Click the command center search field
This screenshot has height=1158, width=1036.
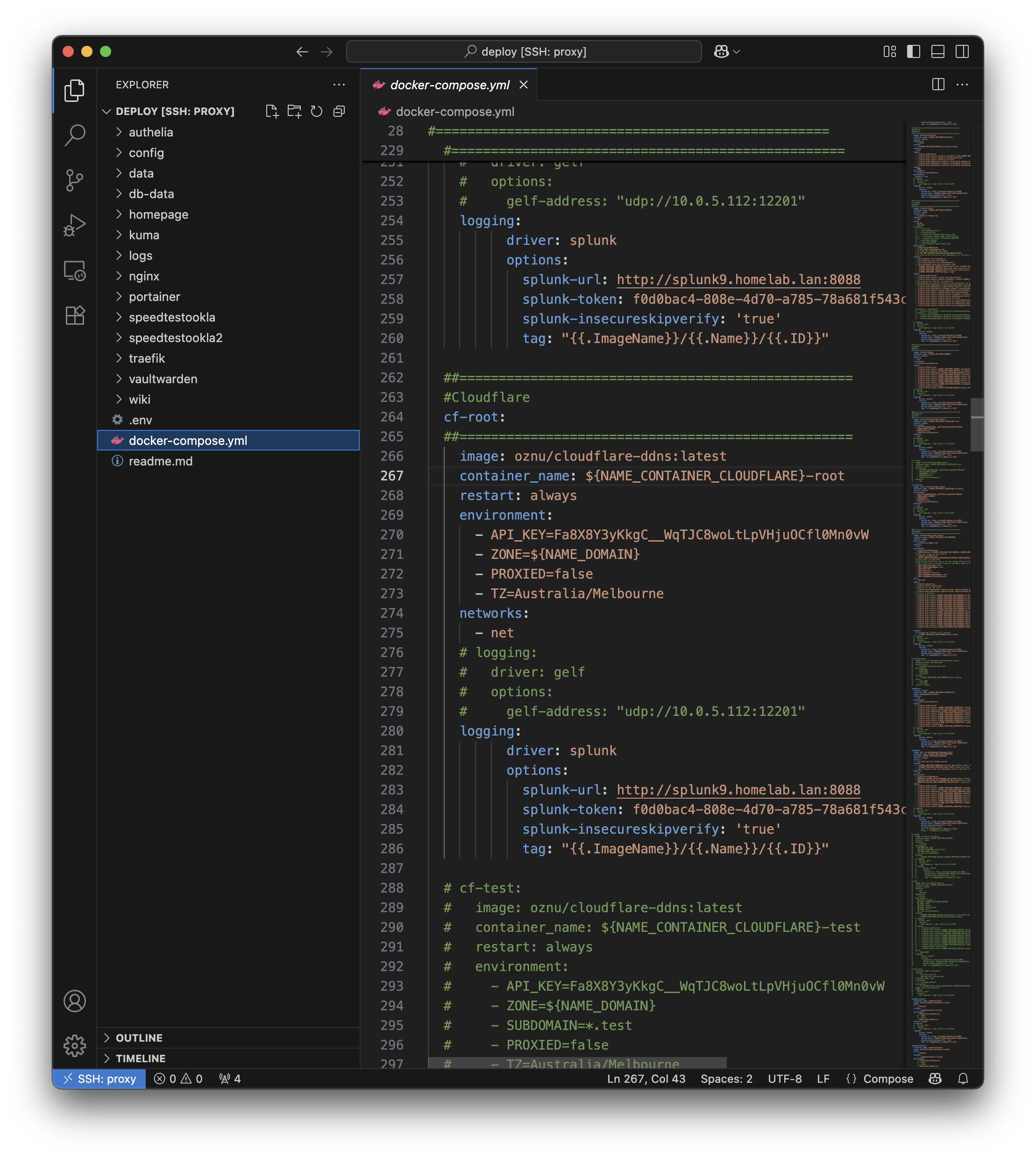point(524,52)
